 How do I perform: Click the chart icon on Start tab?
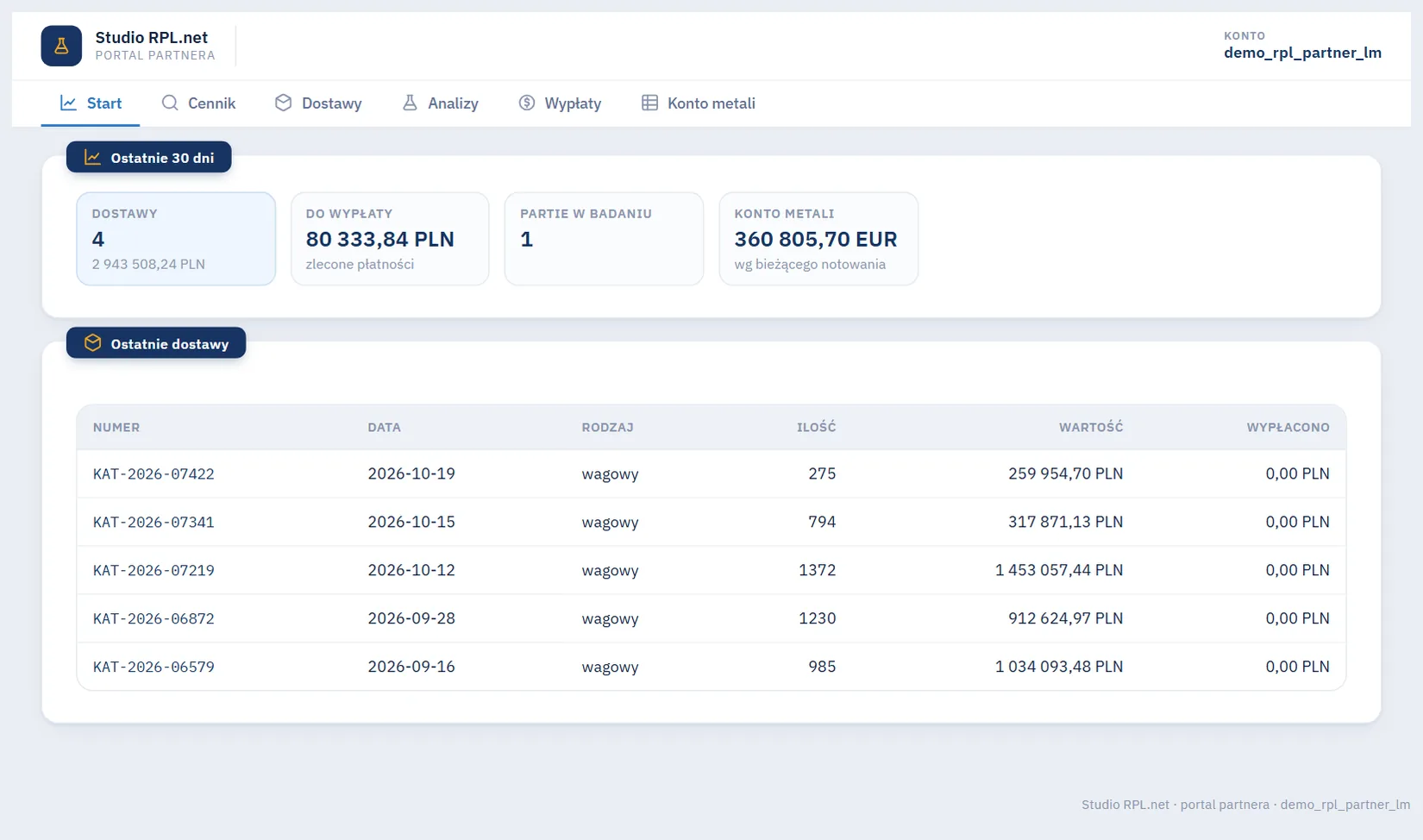point(68,103)
